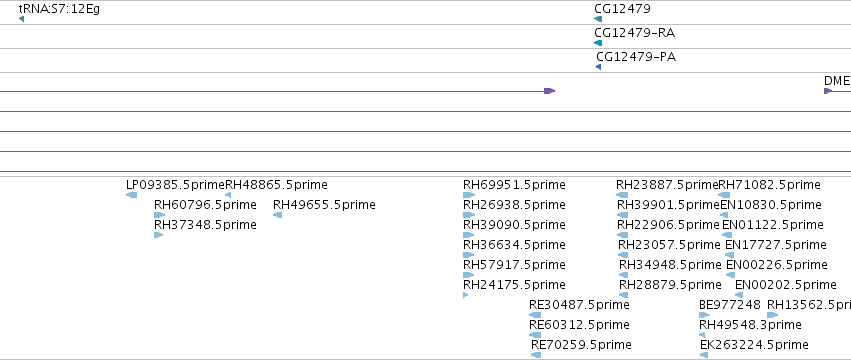Image resolution: width=851 pixels, height=360 pixels.
Task: Select the EK263224.5prime arrow marker
Action: pyautogui.click(x=704, y=355)
